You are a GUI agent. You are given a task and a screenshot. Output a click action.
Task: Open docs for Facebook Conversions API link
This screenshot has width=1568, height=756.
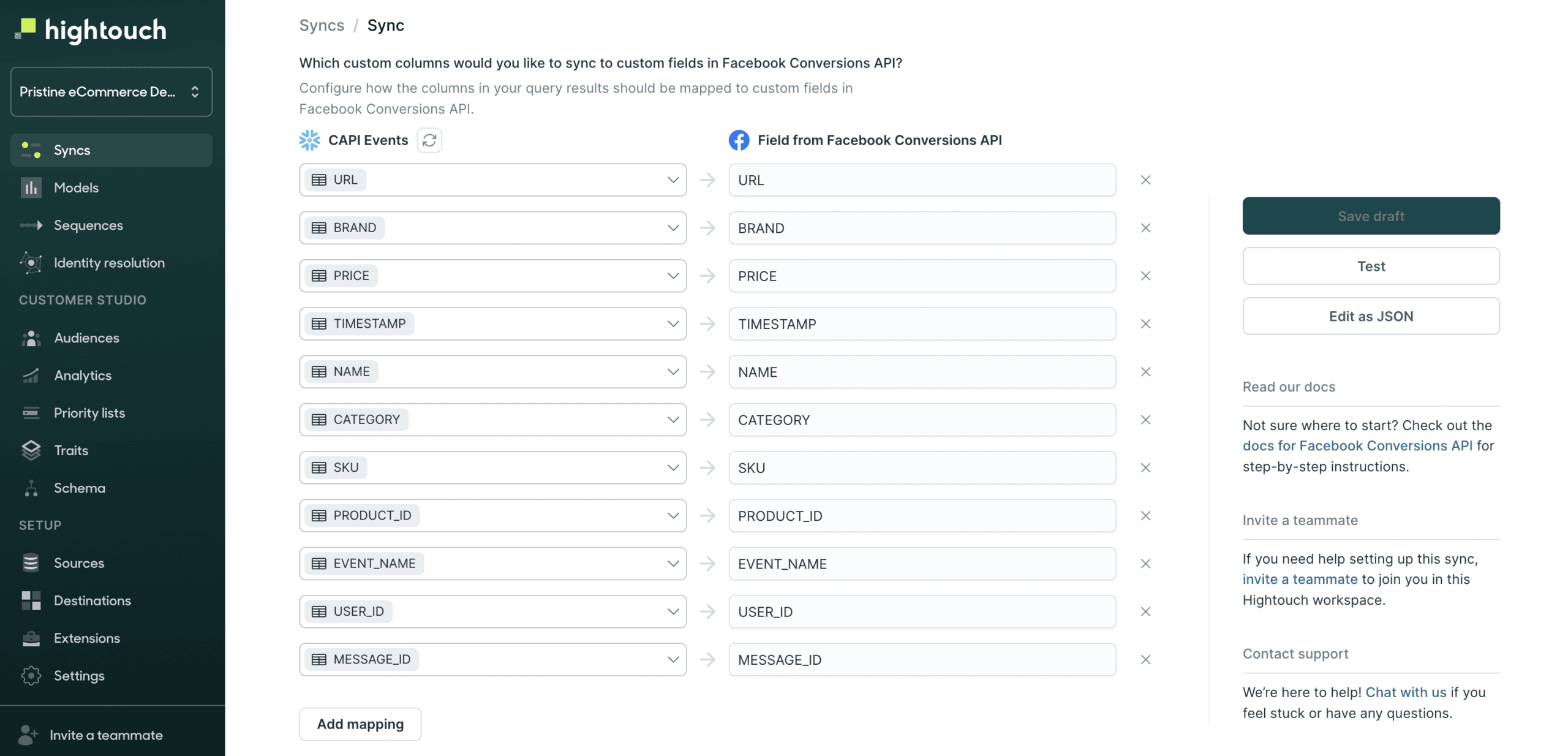point(1357,446)
